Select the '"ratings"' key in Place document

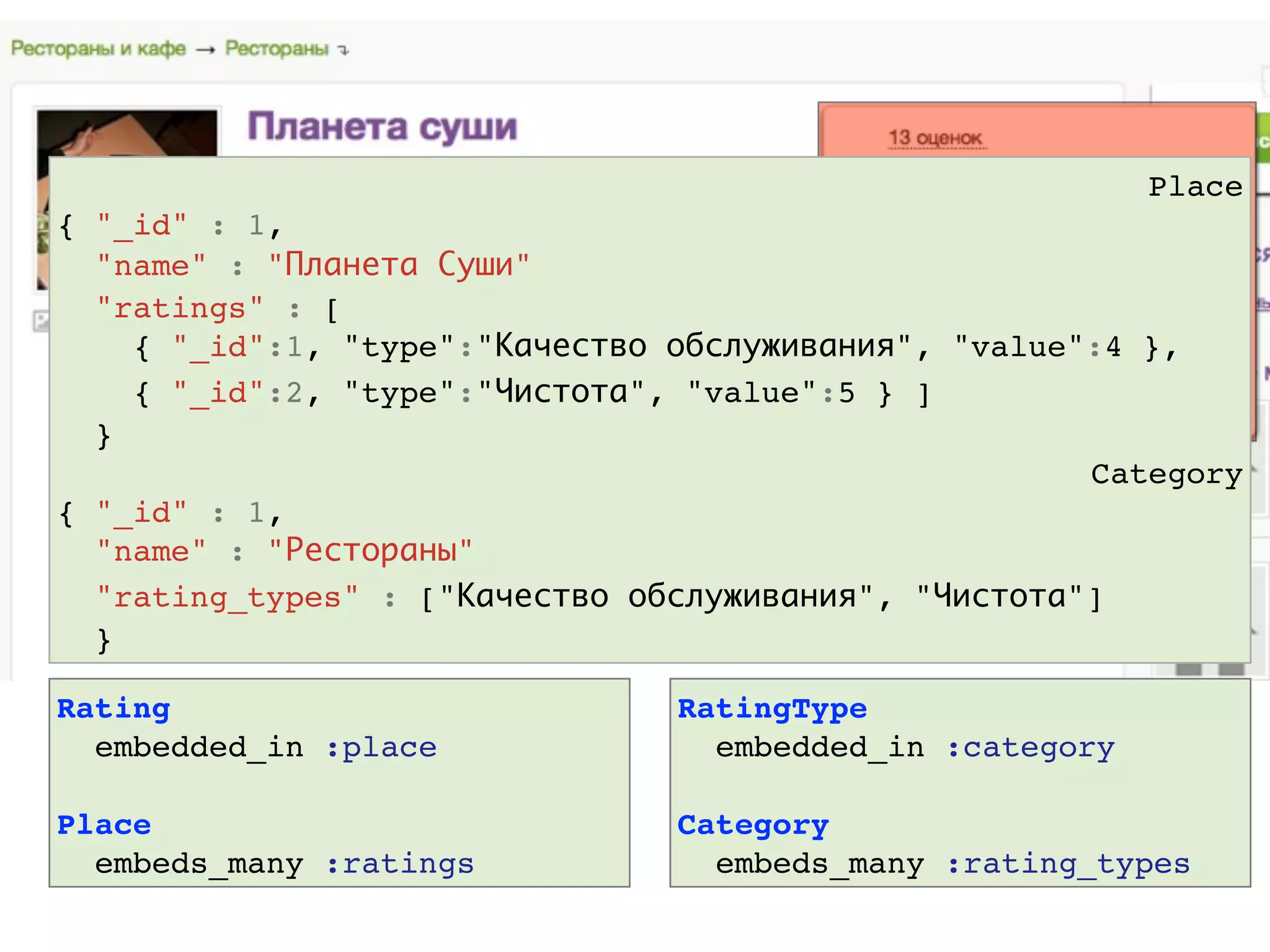pos(180,309)
